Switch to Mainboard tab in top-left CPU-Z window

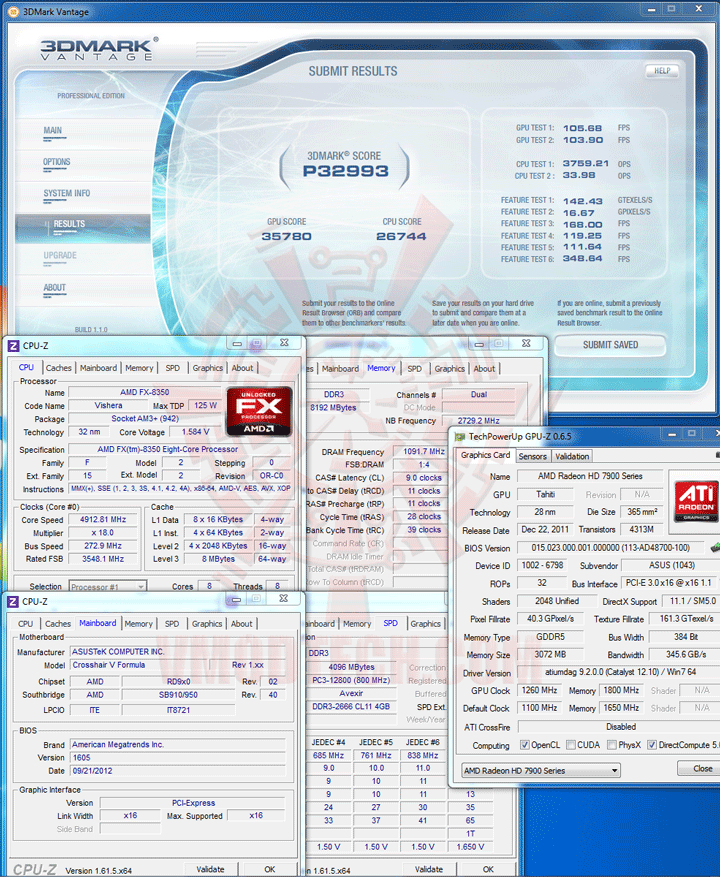(98, 368)
